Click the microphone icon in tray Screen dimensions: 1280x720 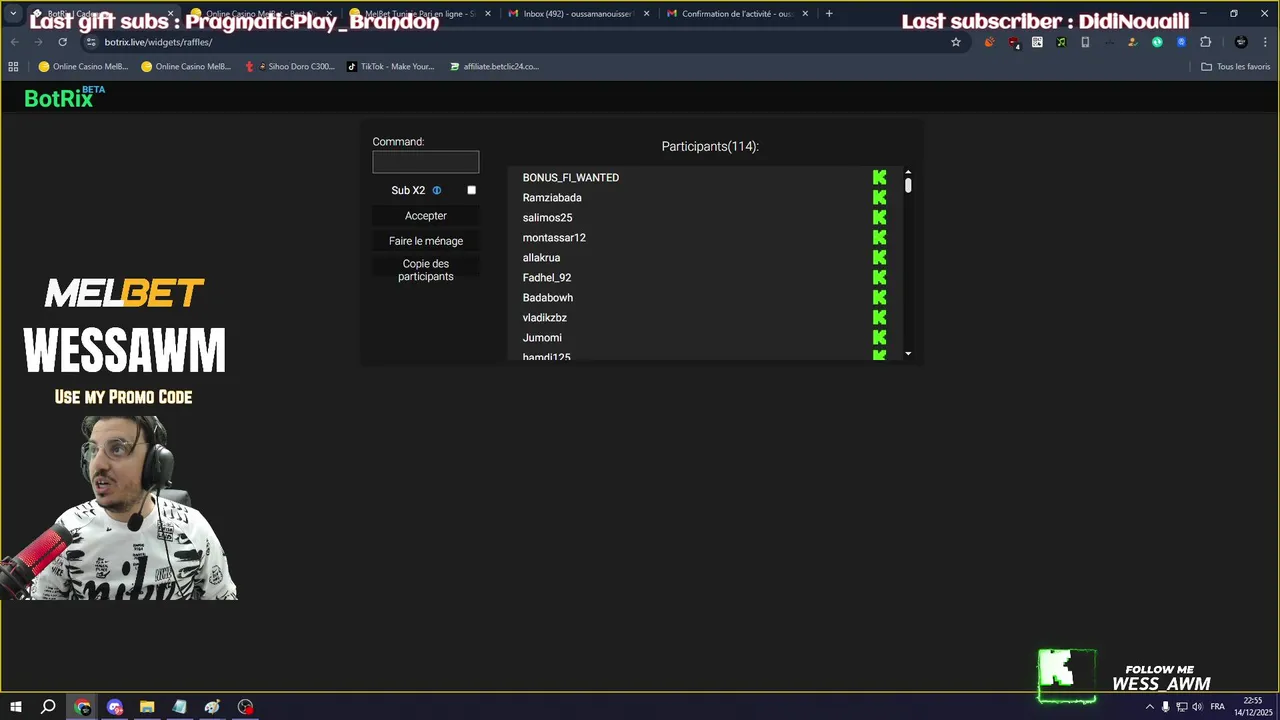tap(1165, 707)
